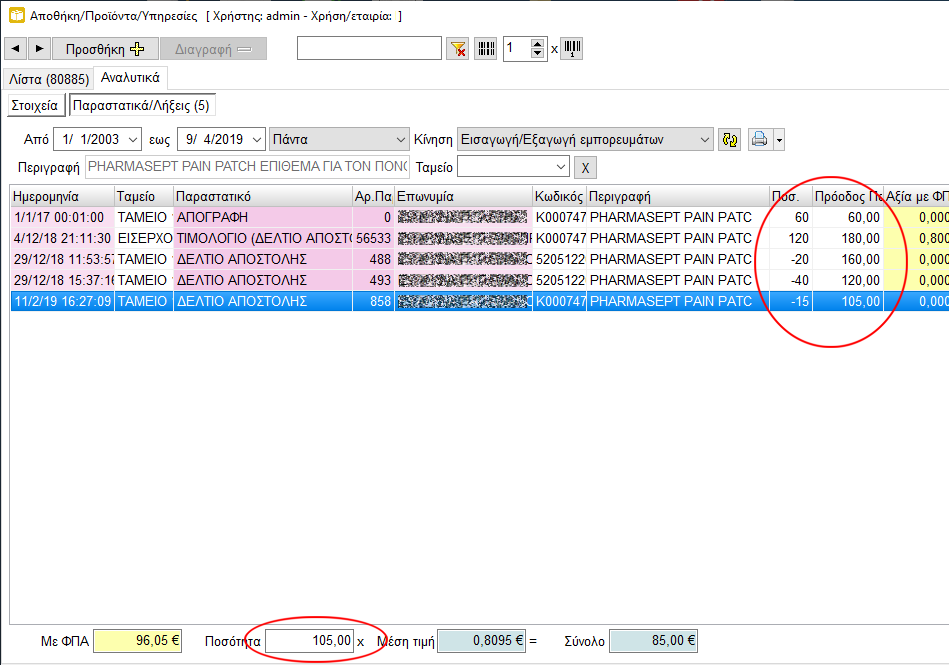Click date cell 4/12/18 21:11:30
Image resolution: width=949 pixels, height=665 pixels.
pos(62,238)
